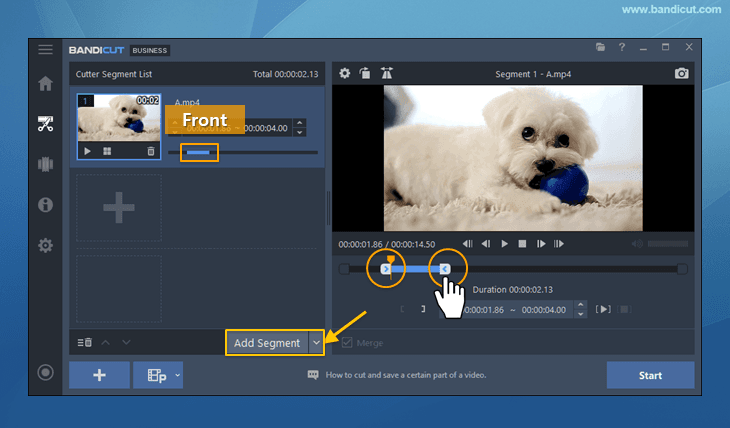The image size is (730, 428).
Task: Clear segment list icon
Action: (84, 342)
